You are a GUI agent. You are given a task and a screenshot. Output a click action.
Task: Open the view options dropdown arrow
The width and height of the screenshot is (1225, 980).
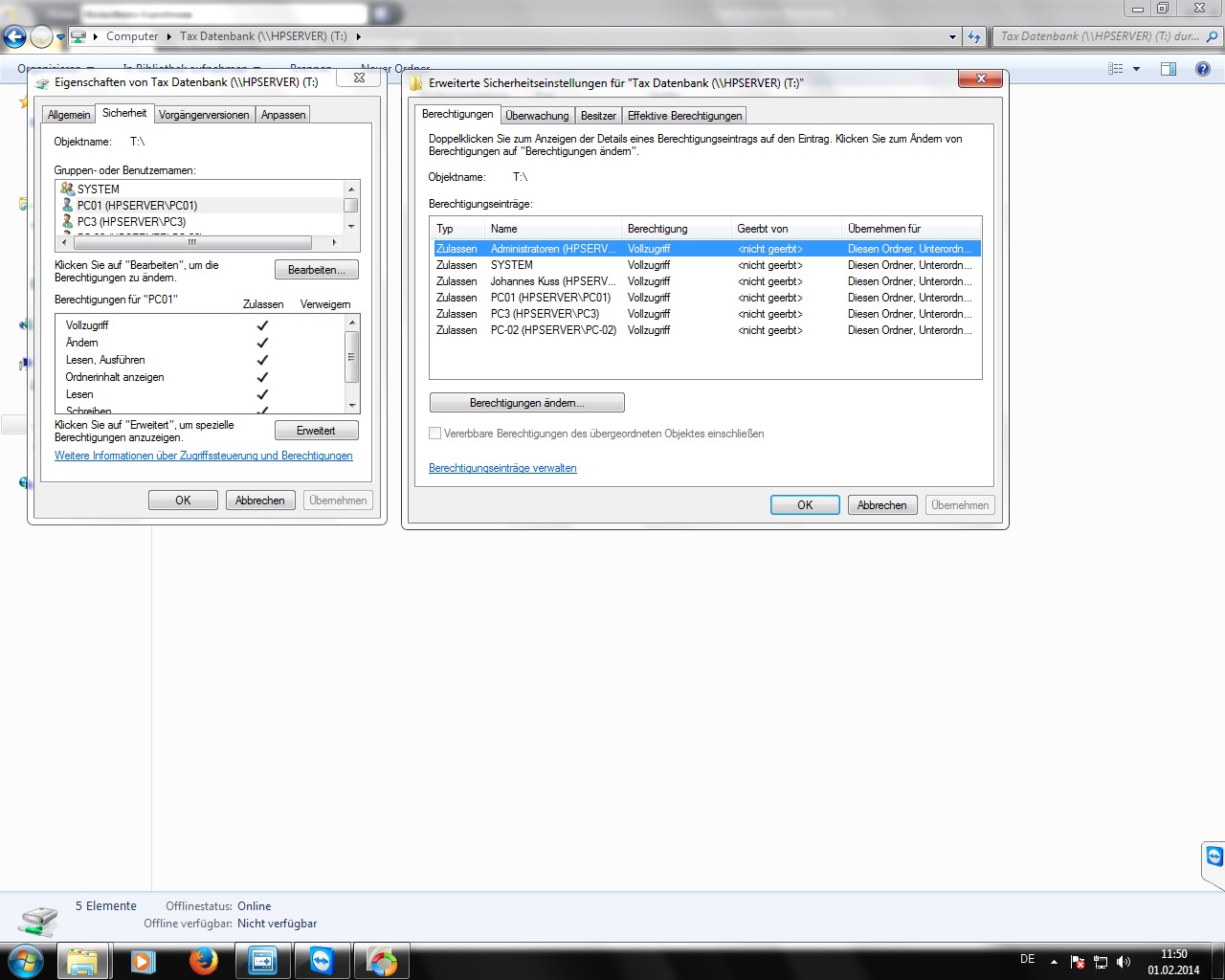(1137, 69)
